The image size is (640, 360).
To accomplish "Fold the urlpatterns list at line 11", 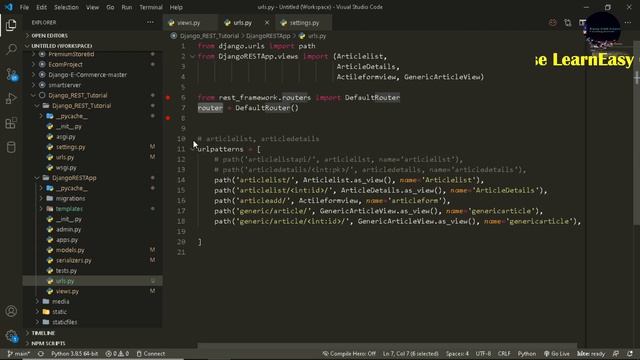I will click(x=193, y=149).
